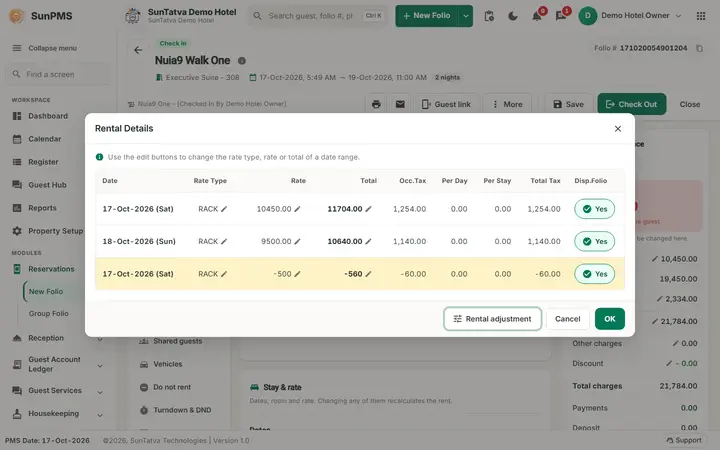Click the New Folio button
Viewport: 720px width, 450px height.
point(427,16)
